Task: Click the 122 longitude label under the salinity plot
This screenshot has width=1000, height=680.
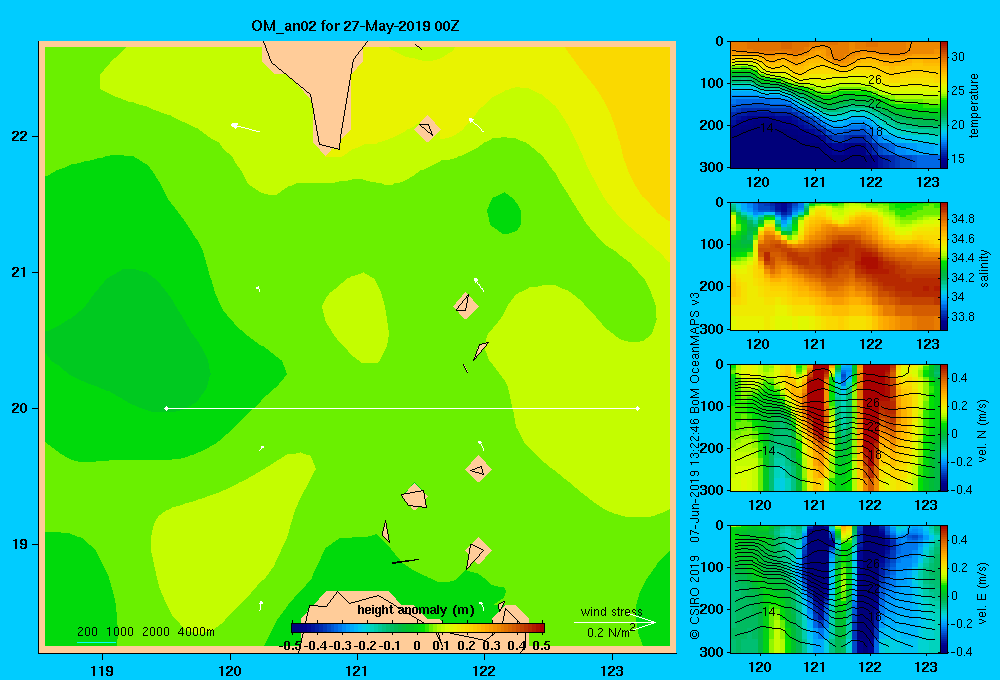Action: pos(871,344)
